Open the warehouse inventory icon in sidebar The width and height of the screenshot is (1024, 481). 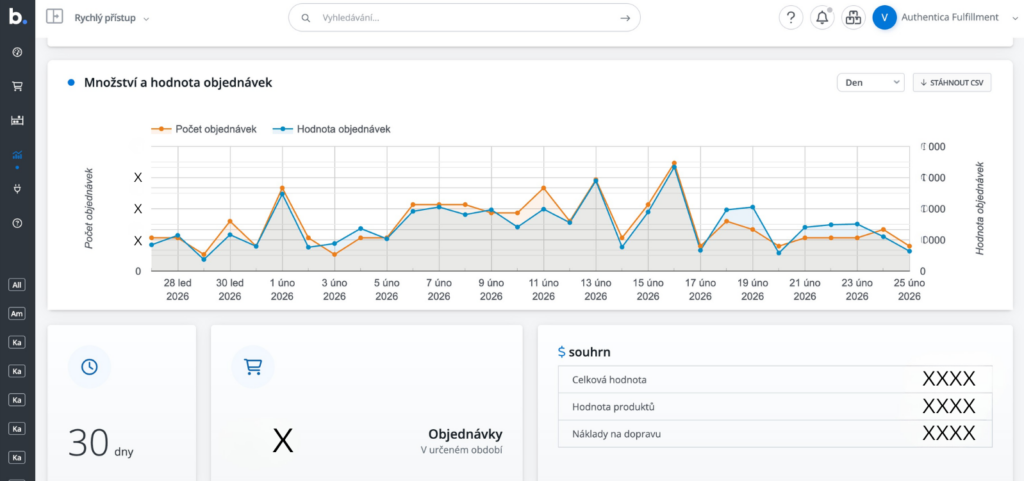17,120
